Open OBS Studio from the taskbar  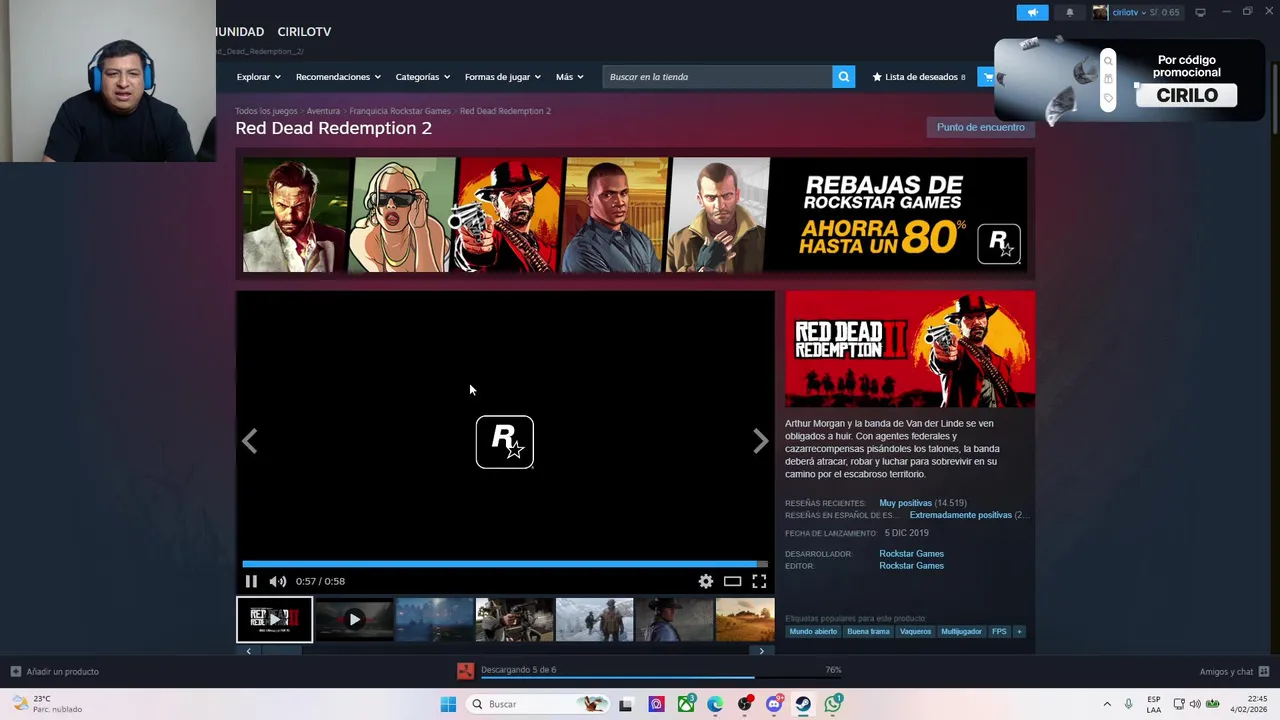745,704
